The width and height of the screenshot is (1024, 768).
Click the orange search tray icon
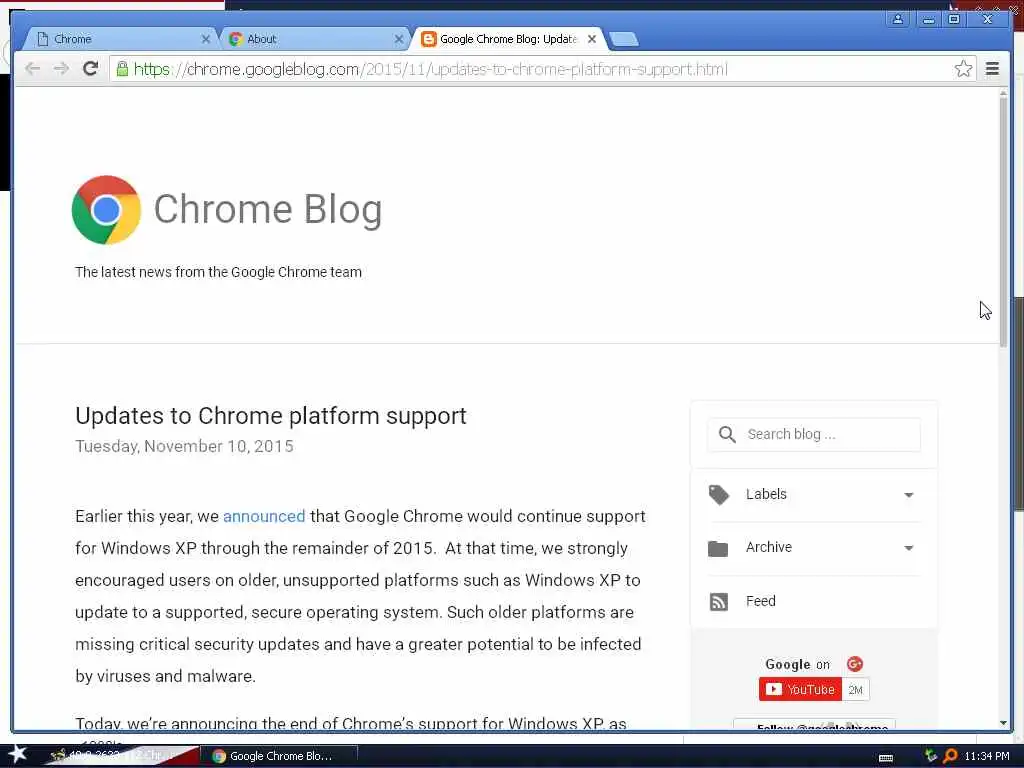coord(950,756)
